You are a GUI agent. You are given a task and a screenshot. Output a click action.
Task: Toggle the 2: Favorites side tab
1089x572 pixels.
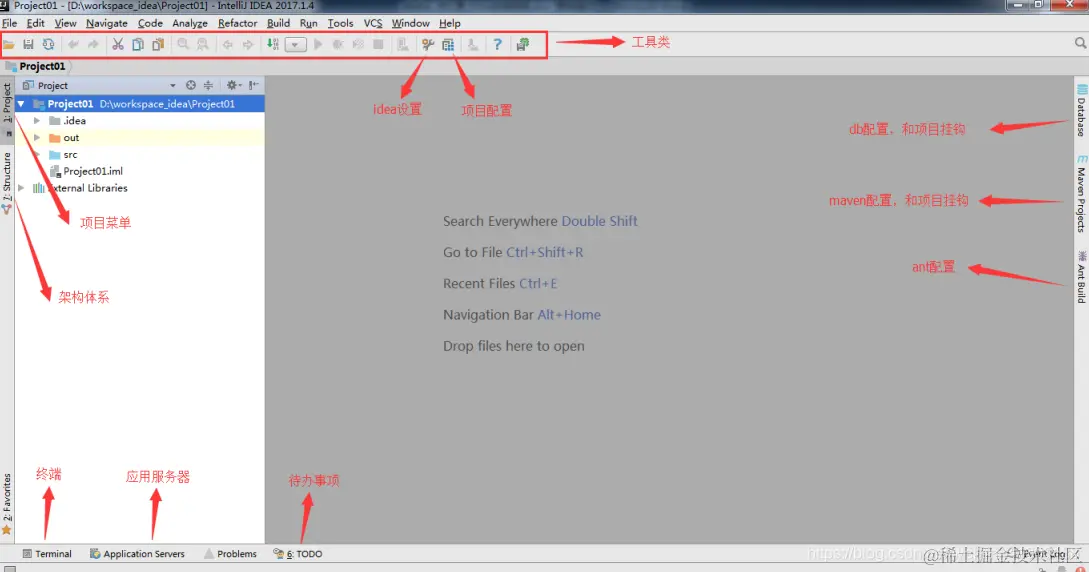click(x=7, y=503)
